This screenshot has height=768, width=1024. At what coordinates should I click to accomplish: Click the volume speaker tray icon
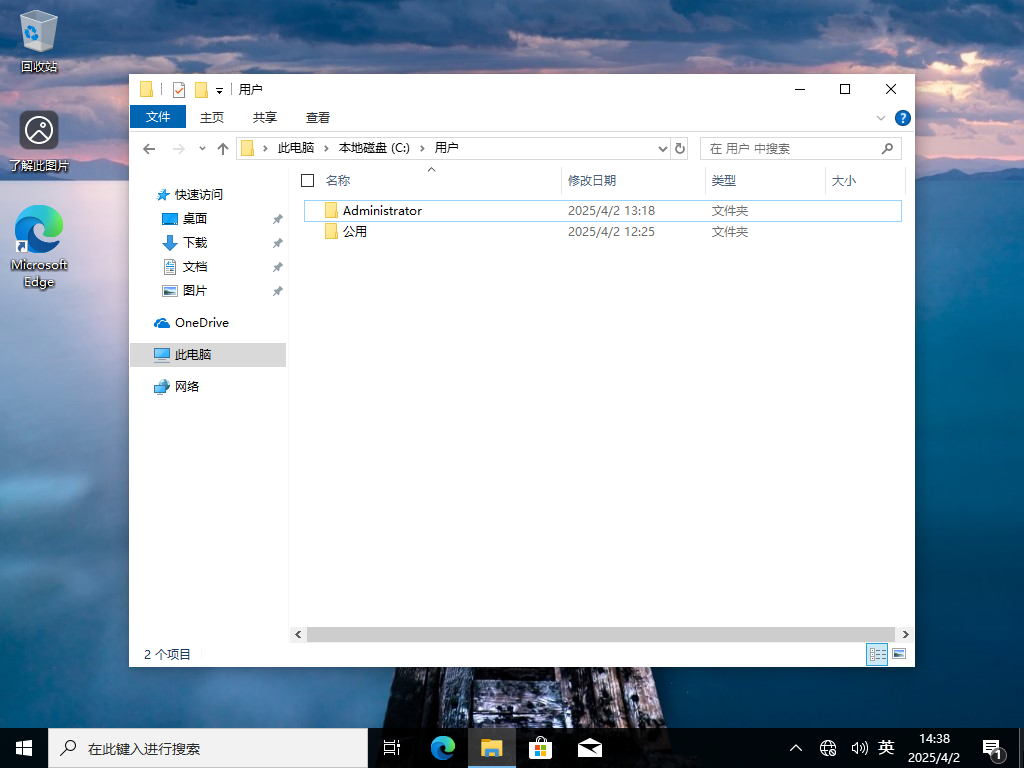click(859, 748)
